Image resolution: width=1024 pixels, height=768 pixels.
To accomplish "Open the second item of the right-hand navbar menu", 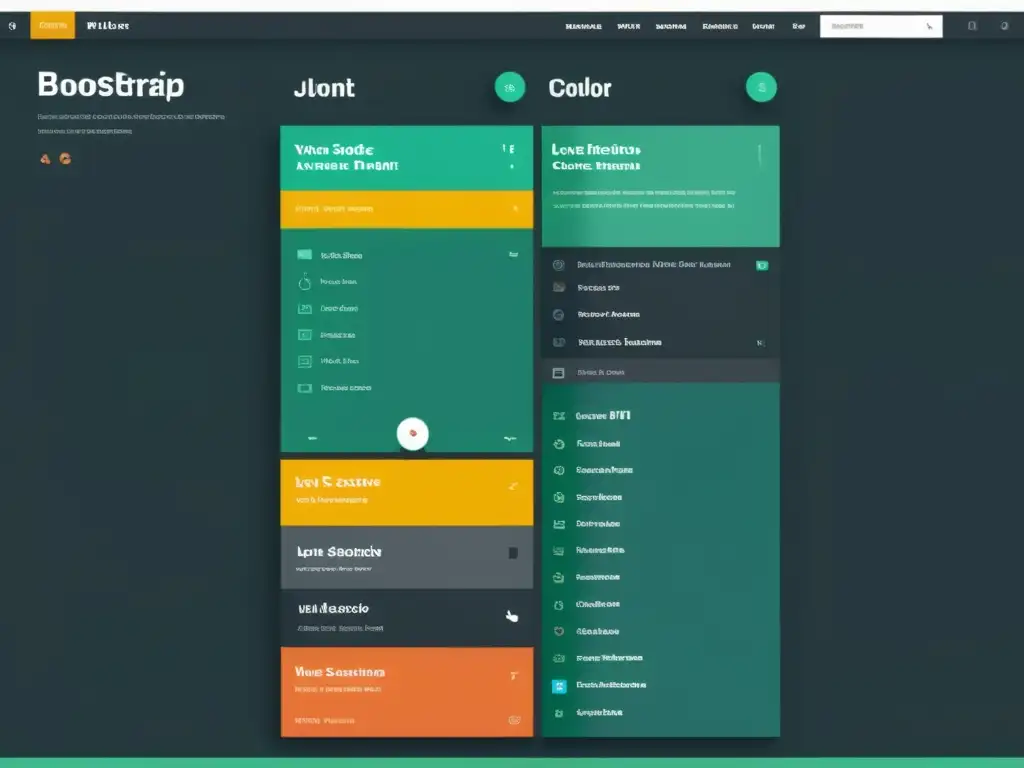I will click(628, 26).
